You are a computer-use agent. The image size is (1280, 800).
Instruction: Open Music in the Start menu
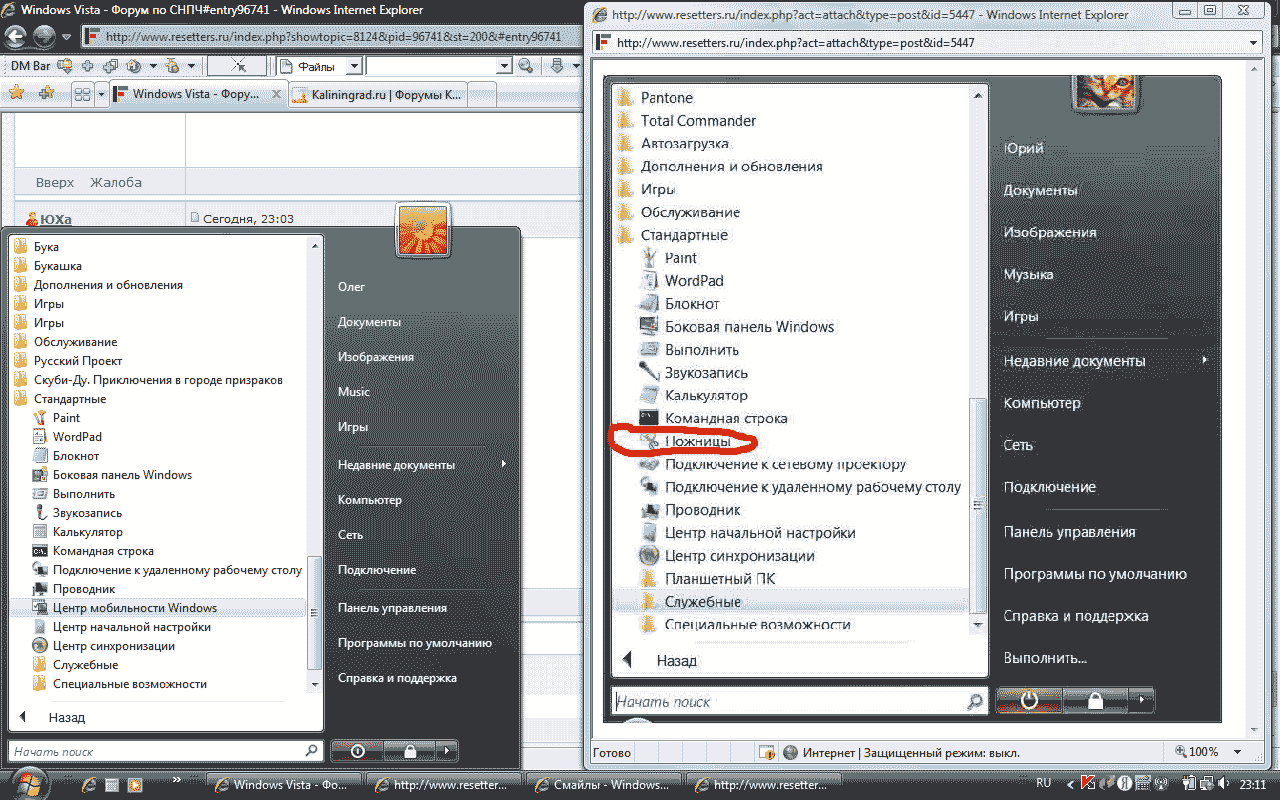(x=354, y=392)
